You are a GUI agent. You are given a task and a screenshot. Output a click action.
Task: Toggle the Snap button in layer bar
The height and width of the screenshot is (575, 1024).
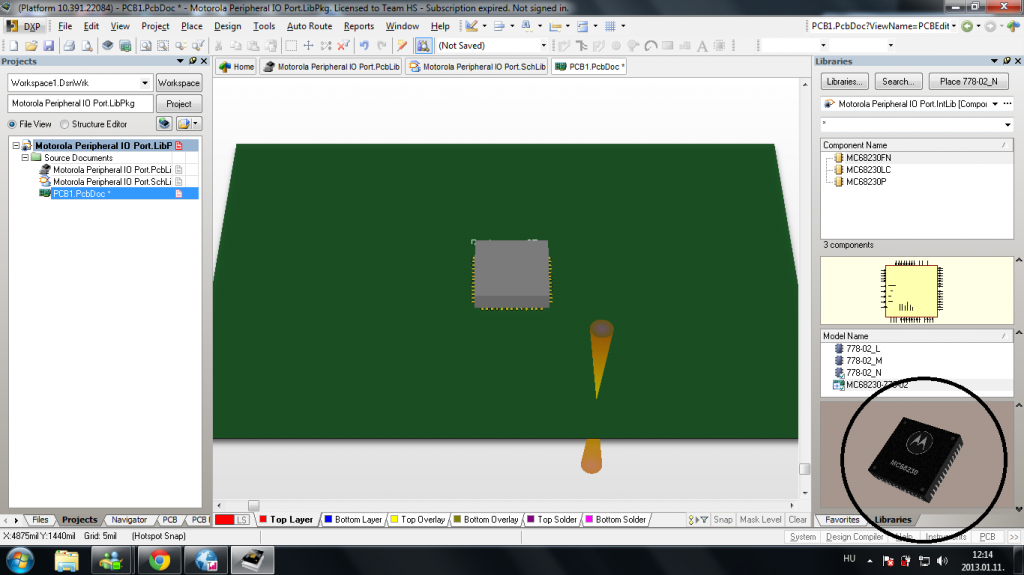pyautogui.click(x=722, y=519)
